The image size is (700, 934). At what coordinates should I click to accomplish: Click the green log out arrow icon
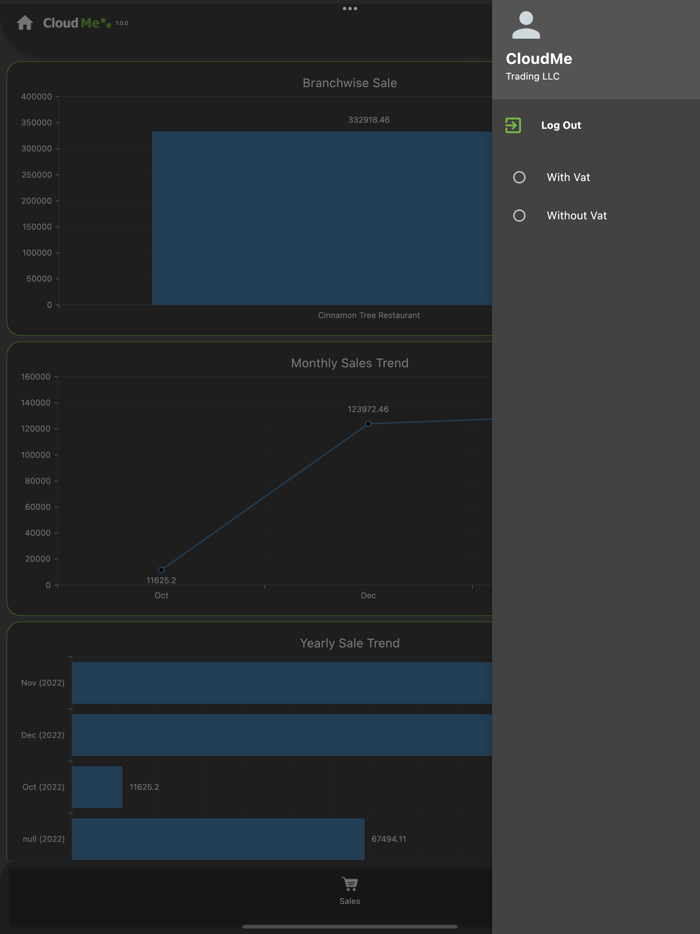(513, 125)
